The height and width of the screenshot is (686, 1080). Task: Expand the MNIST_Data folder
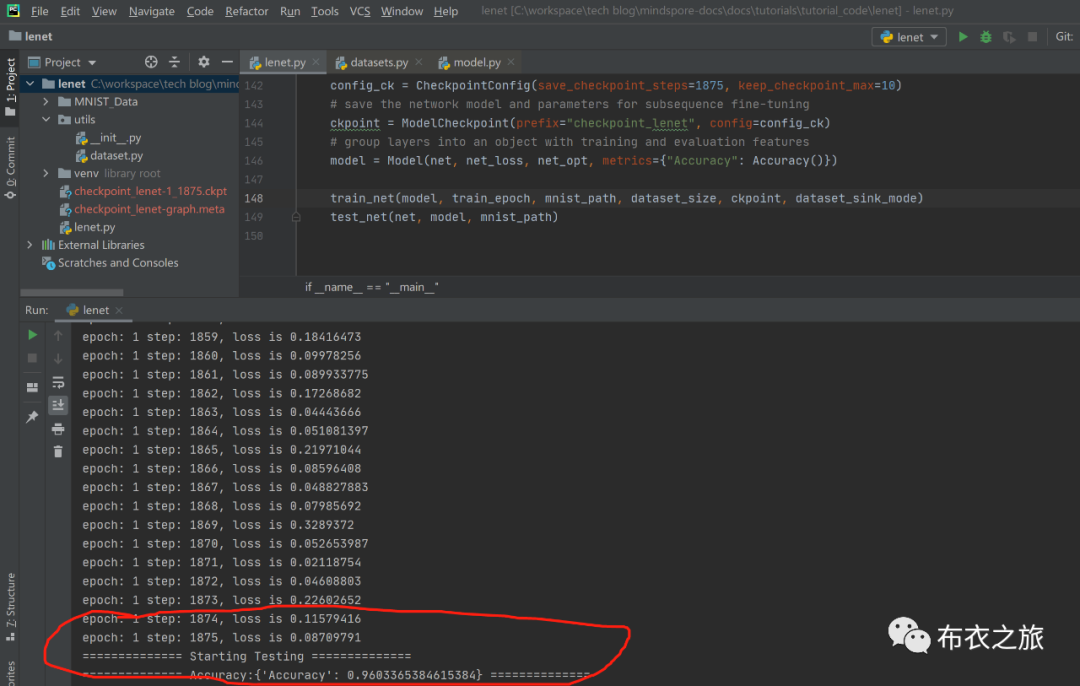click(x=46, y=101)
